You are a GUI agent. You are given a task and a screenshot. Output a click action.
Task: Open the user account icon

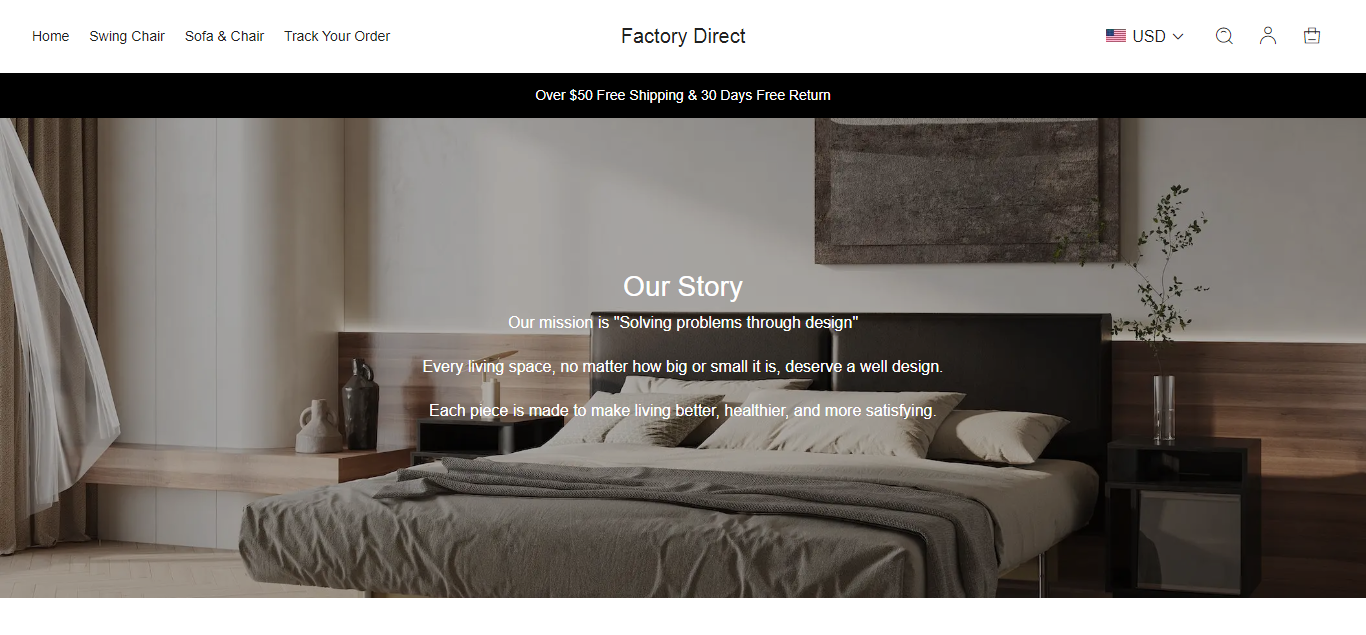(1268, 36)
